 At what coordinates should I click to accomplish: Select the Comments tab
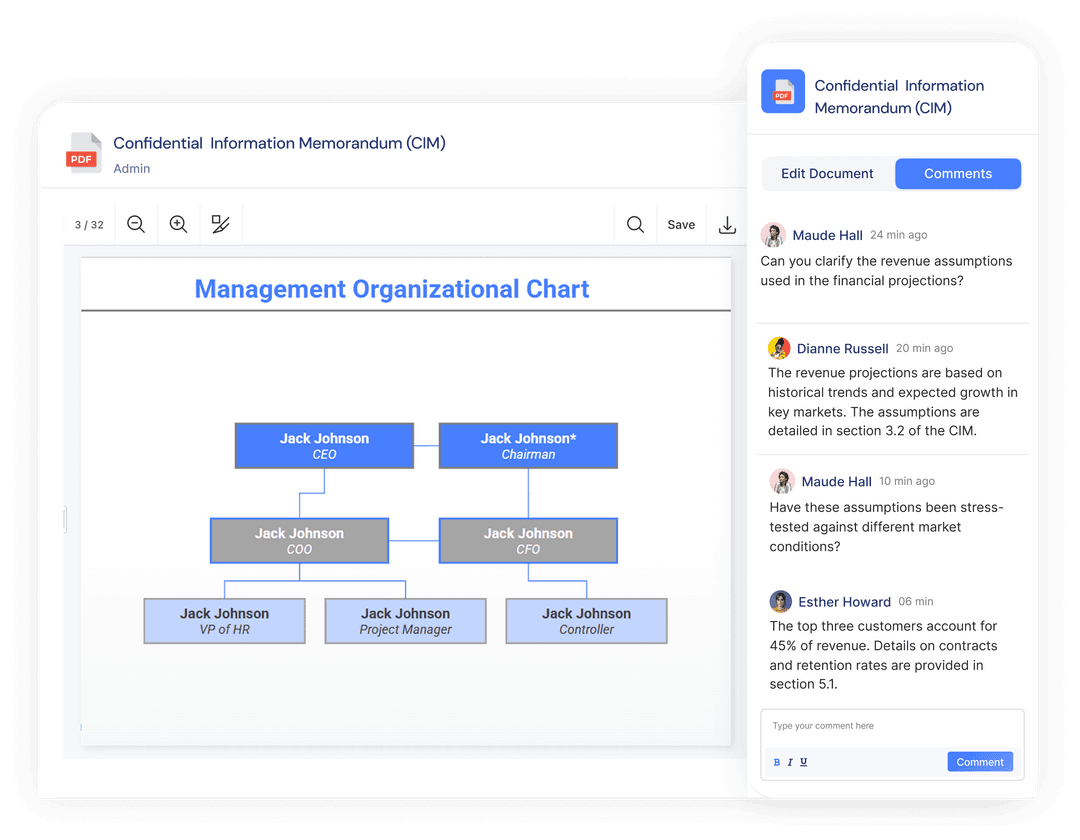[958, 174]
